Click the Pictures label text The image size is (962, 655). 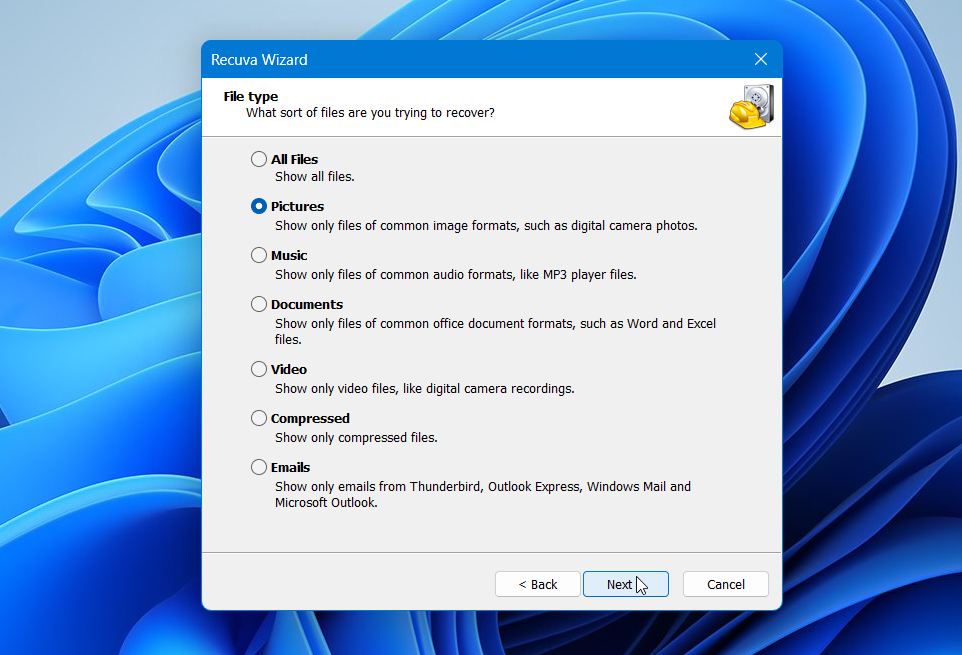[x=297, y=206]
